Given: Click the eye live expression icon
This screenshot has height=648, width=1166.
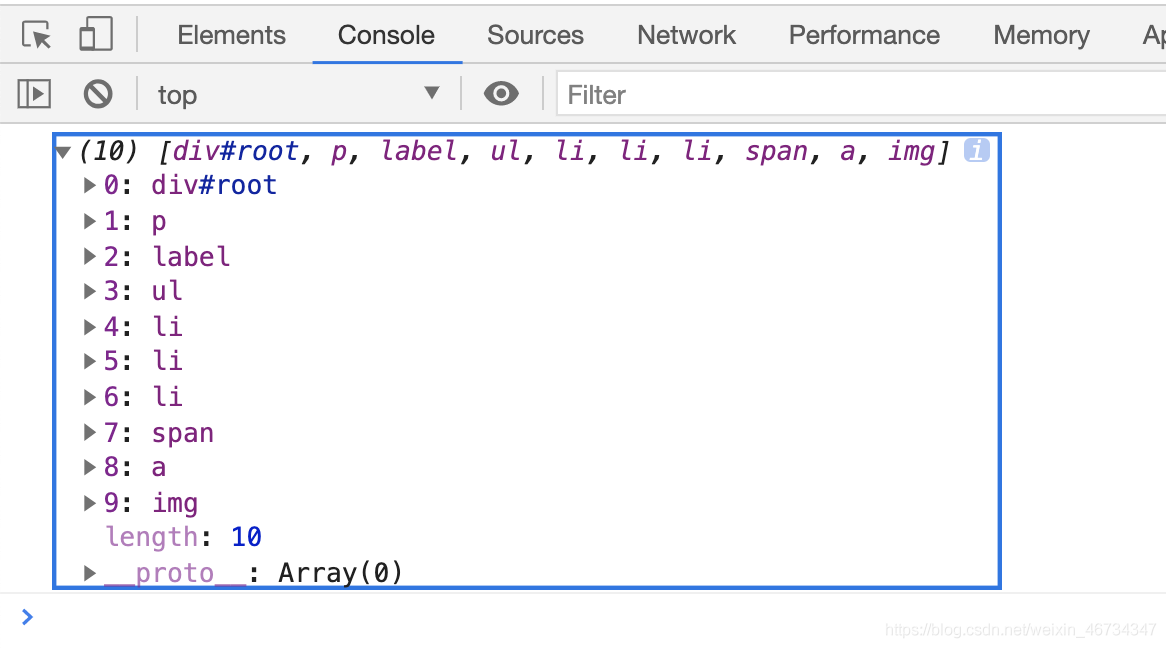Looking at the screenshot, I should point(501,94).
